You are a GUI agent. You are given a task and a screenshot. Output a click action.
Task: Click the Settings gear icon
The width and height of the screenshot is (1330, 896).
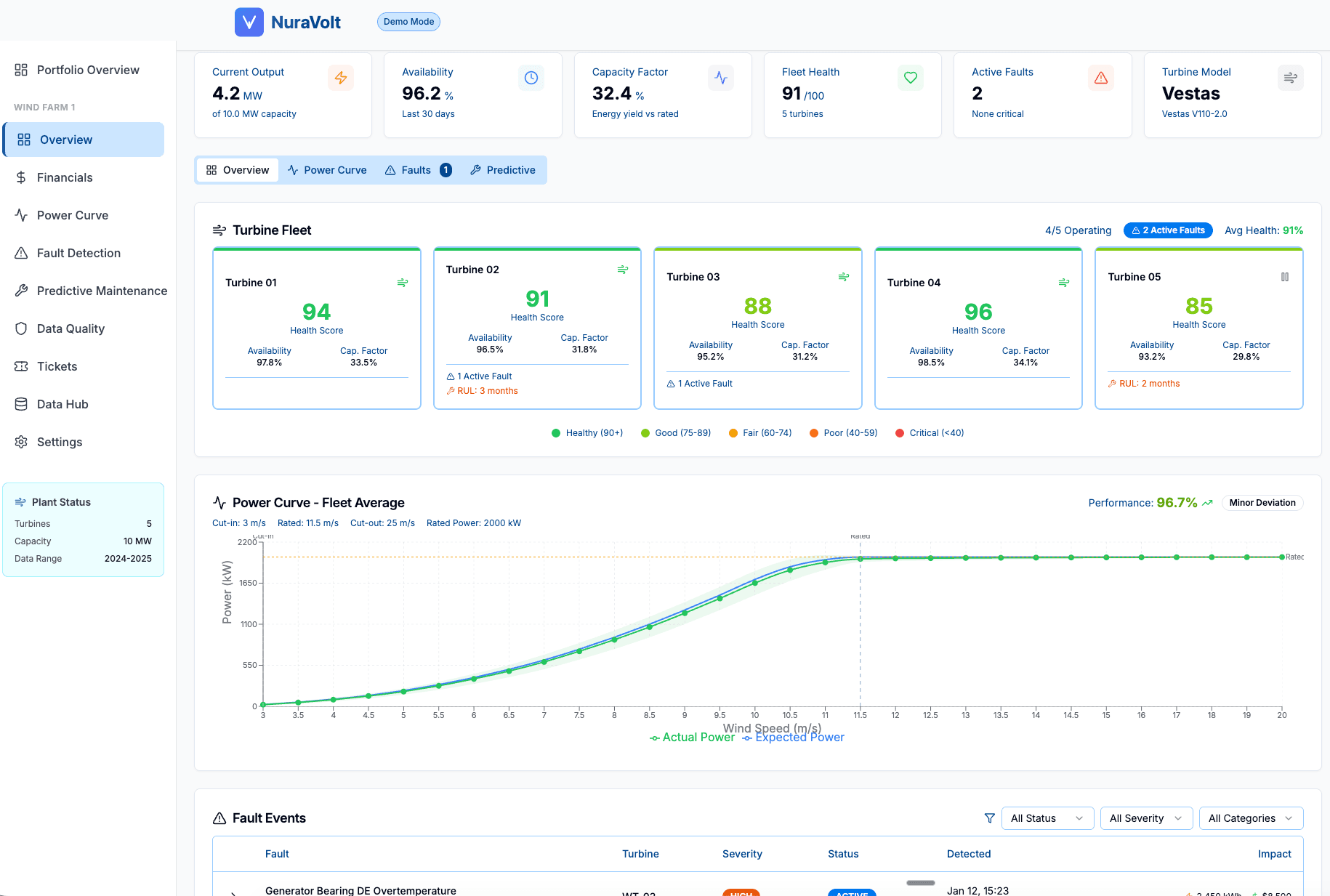(x=21, y=442)
